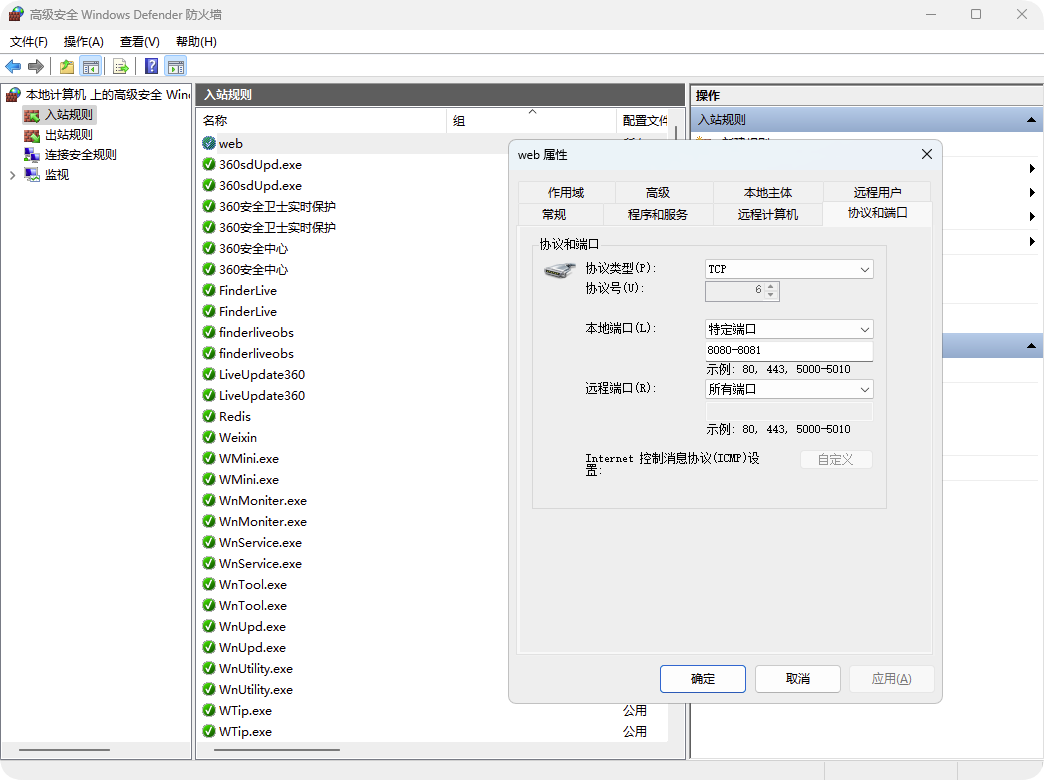
Task: Switch to the 作用域 tab
Action: (566, 193)
